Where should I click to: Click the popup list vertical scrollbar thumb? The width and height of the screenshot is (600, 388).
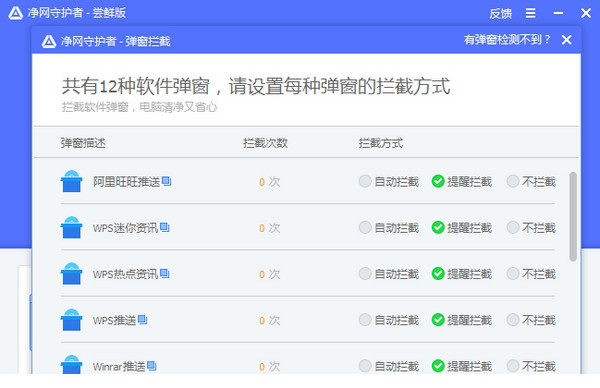(573, 217)
